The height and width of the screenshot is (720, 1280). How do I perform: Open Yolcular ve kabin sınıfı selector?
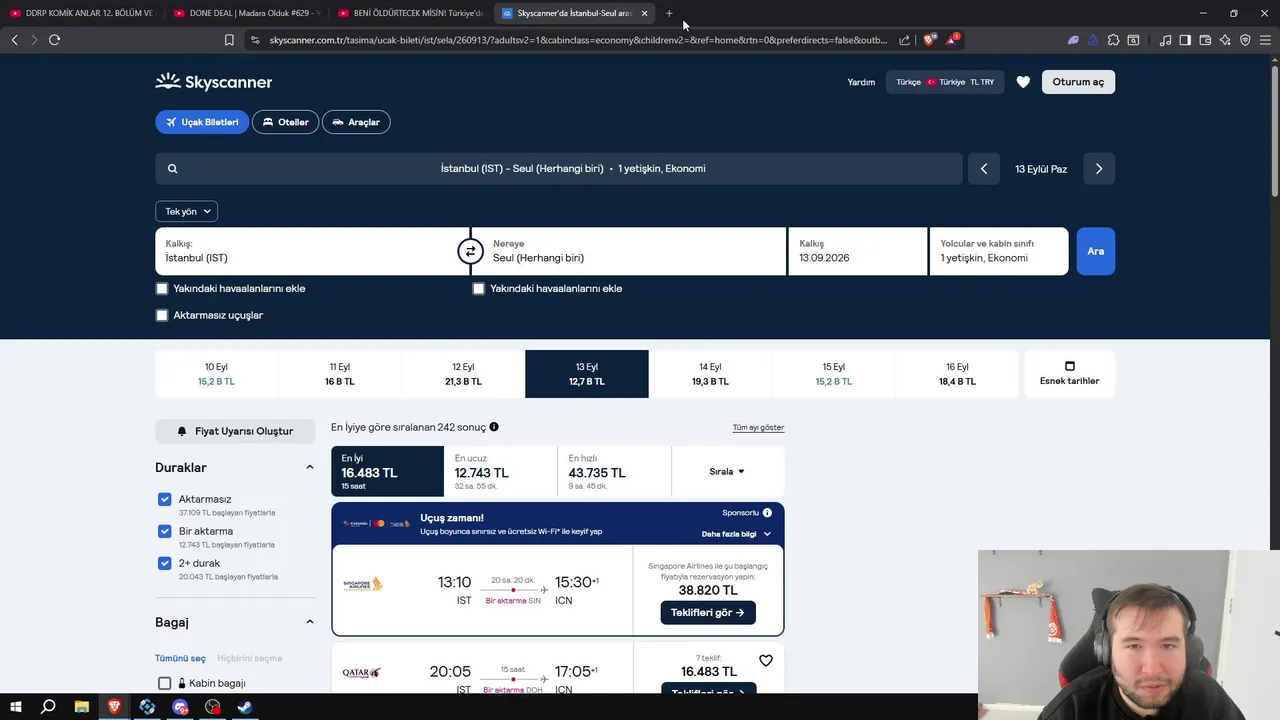tap(999, 251)
